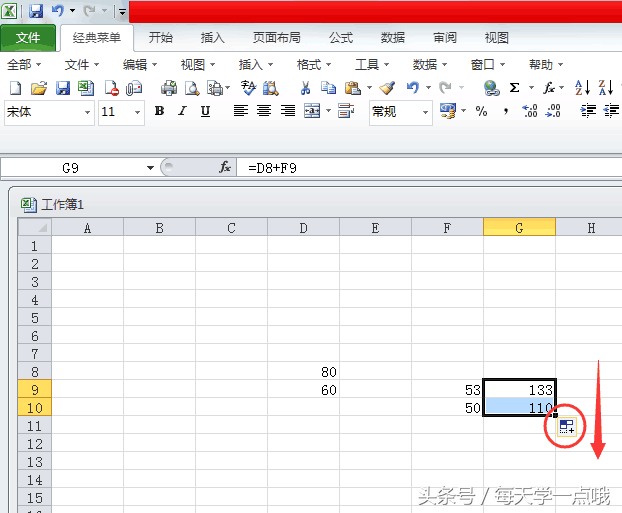Open the 帮助 classic menu

pyautogui.click(x=546, y=64)
